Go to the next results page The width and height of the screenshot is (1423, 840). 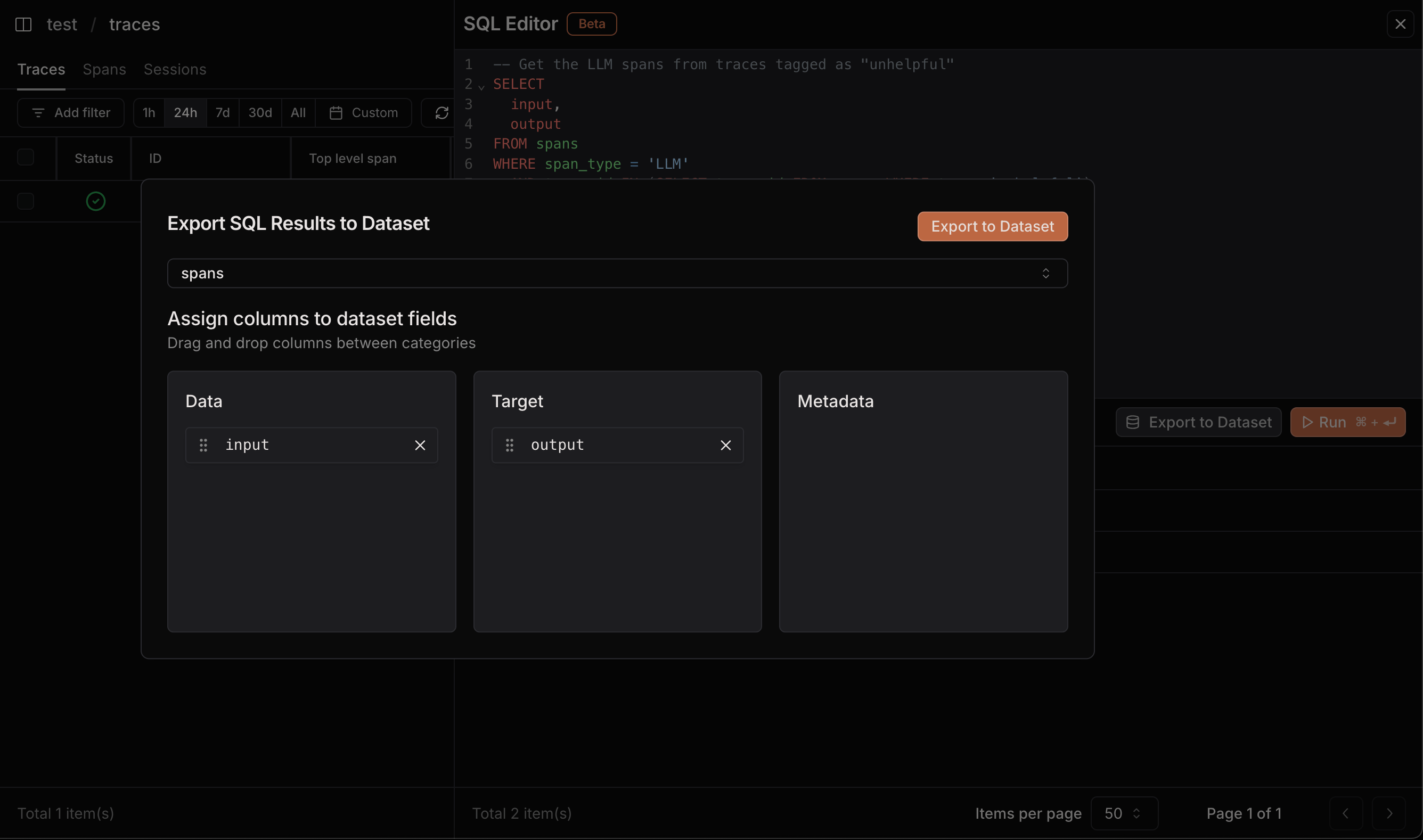1389,813
